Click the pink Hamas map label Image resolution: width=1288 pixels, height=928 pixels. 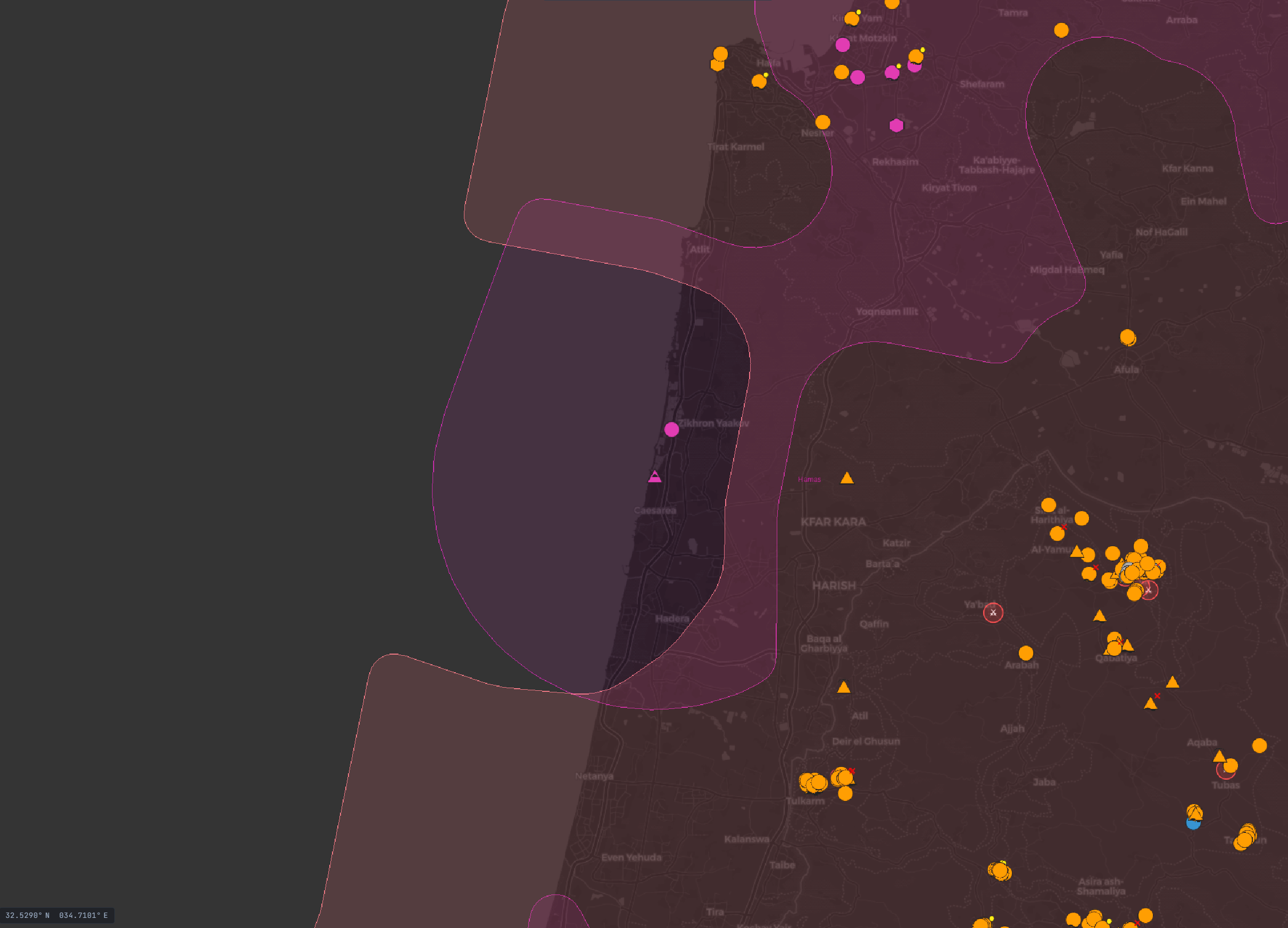[809, 480]
